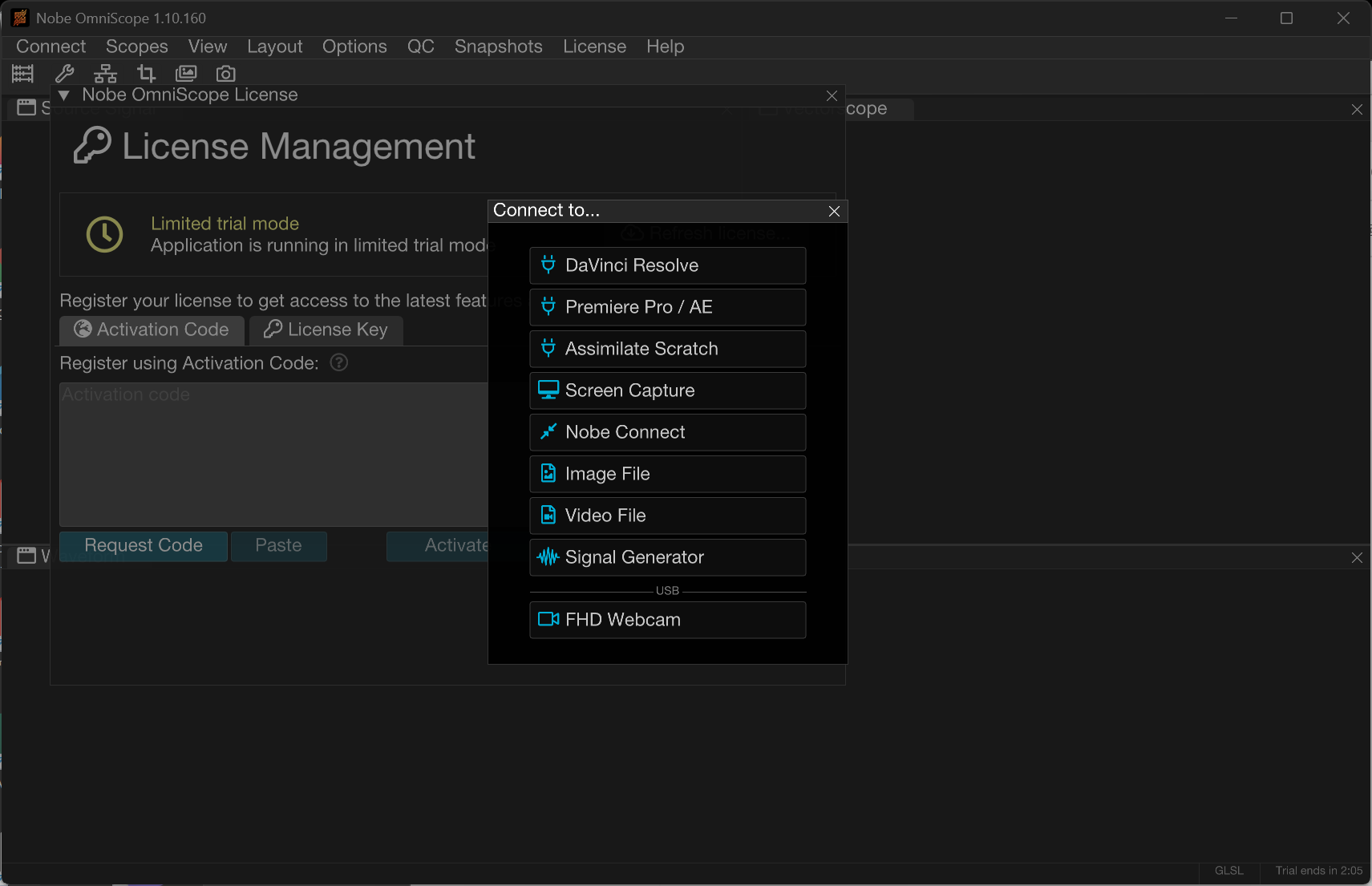
Task: Click the crop toolbar icon
Action: coord(146,74)
